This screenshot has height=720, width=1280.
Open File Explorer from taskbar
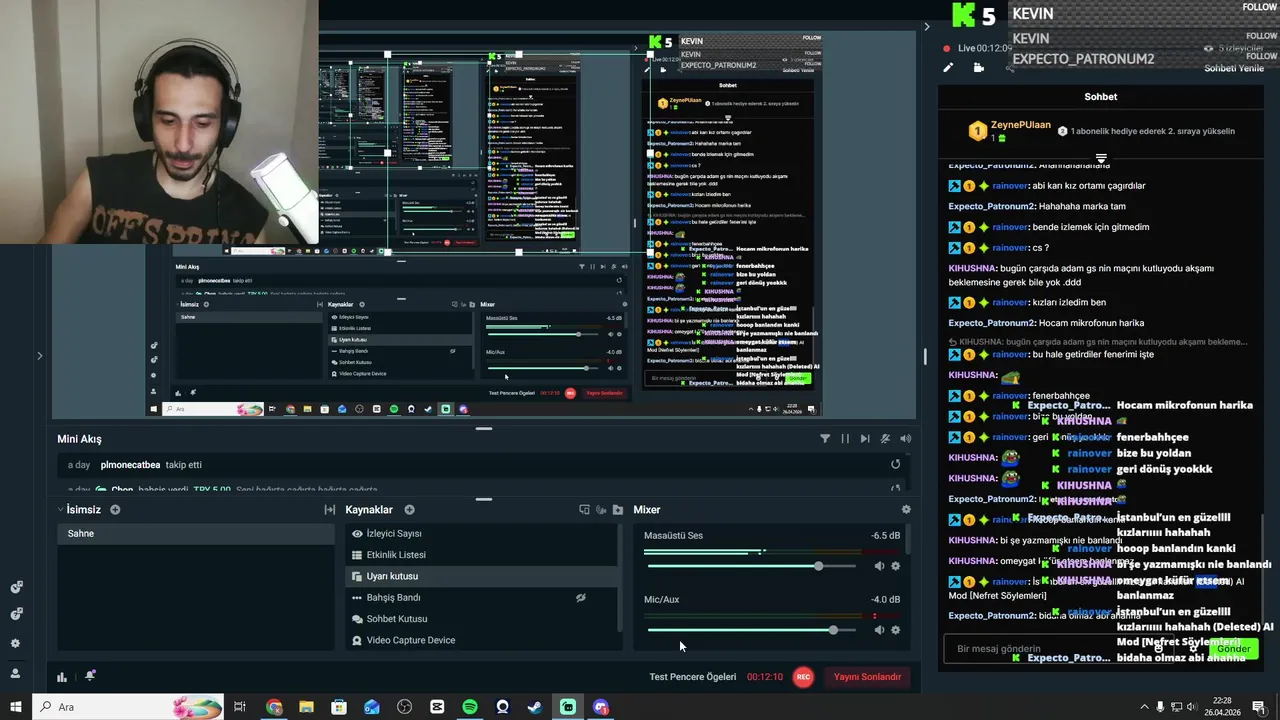pos(306,707)
